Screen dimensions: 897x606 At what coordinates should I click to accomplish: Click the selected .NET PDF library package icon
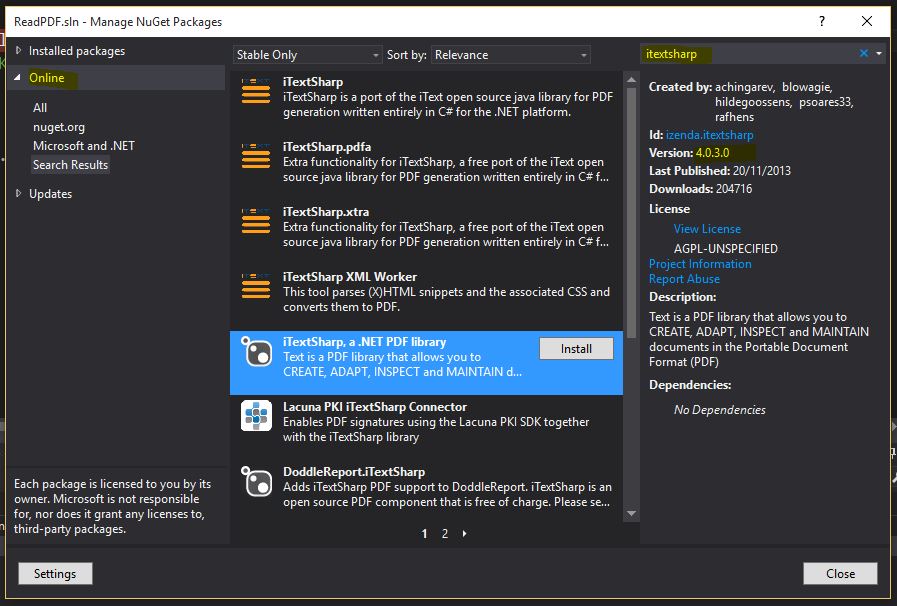[x=256, y=351]
